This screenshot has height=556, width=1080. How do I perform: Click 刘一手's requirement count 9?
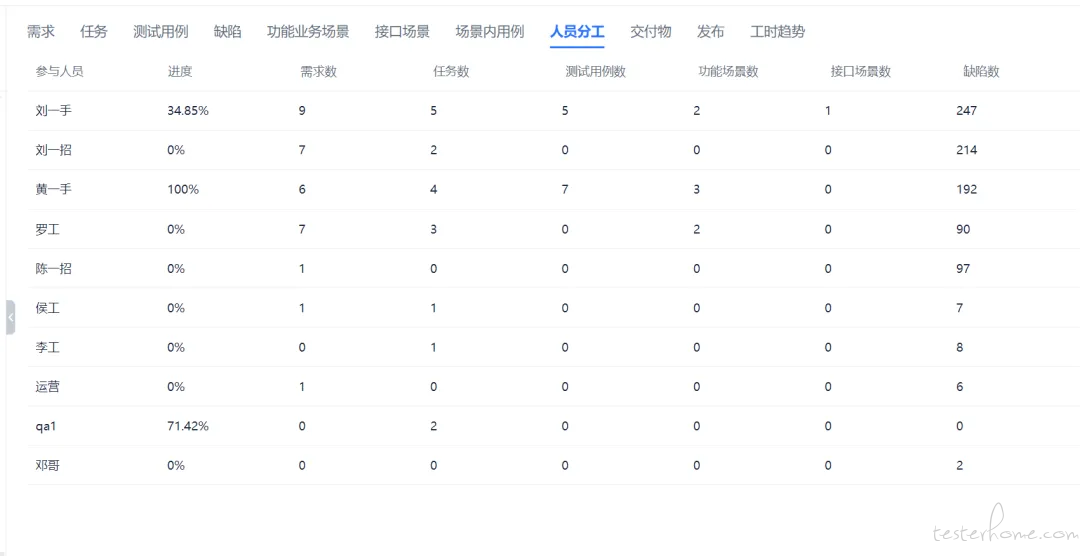[302, 111]
